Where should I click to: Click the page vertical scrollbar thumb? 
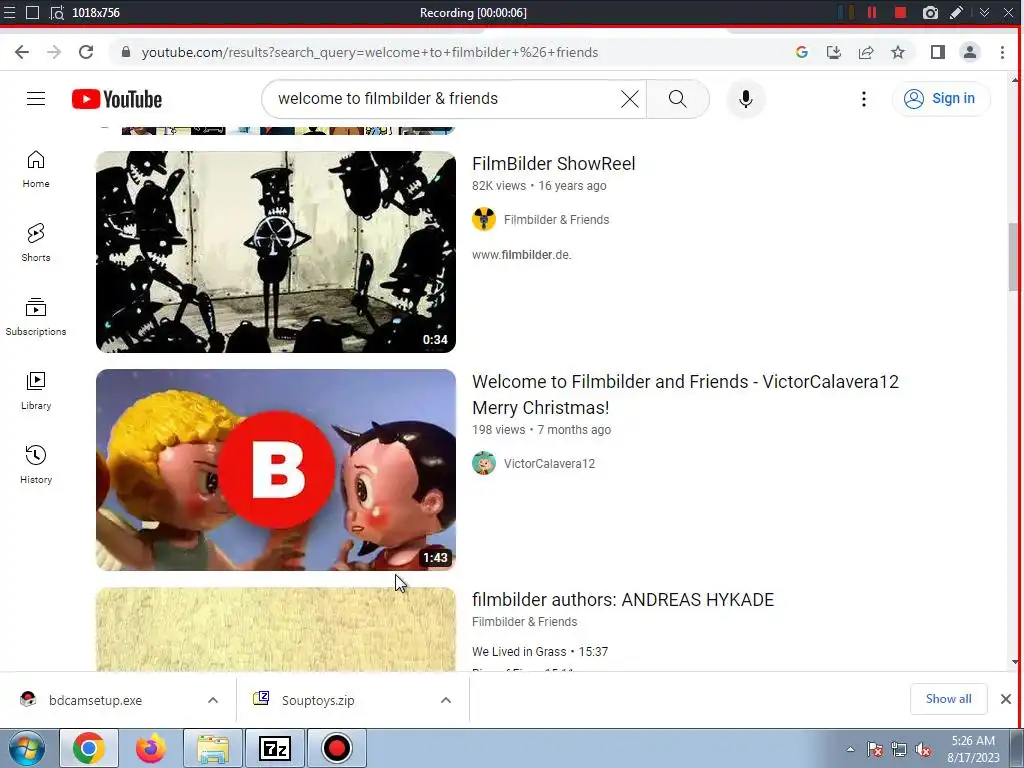pos(1013,257)
